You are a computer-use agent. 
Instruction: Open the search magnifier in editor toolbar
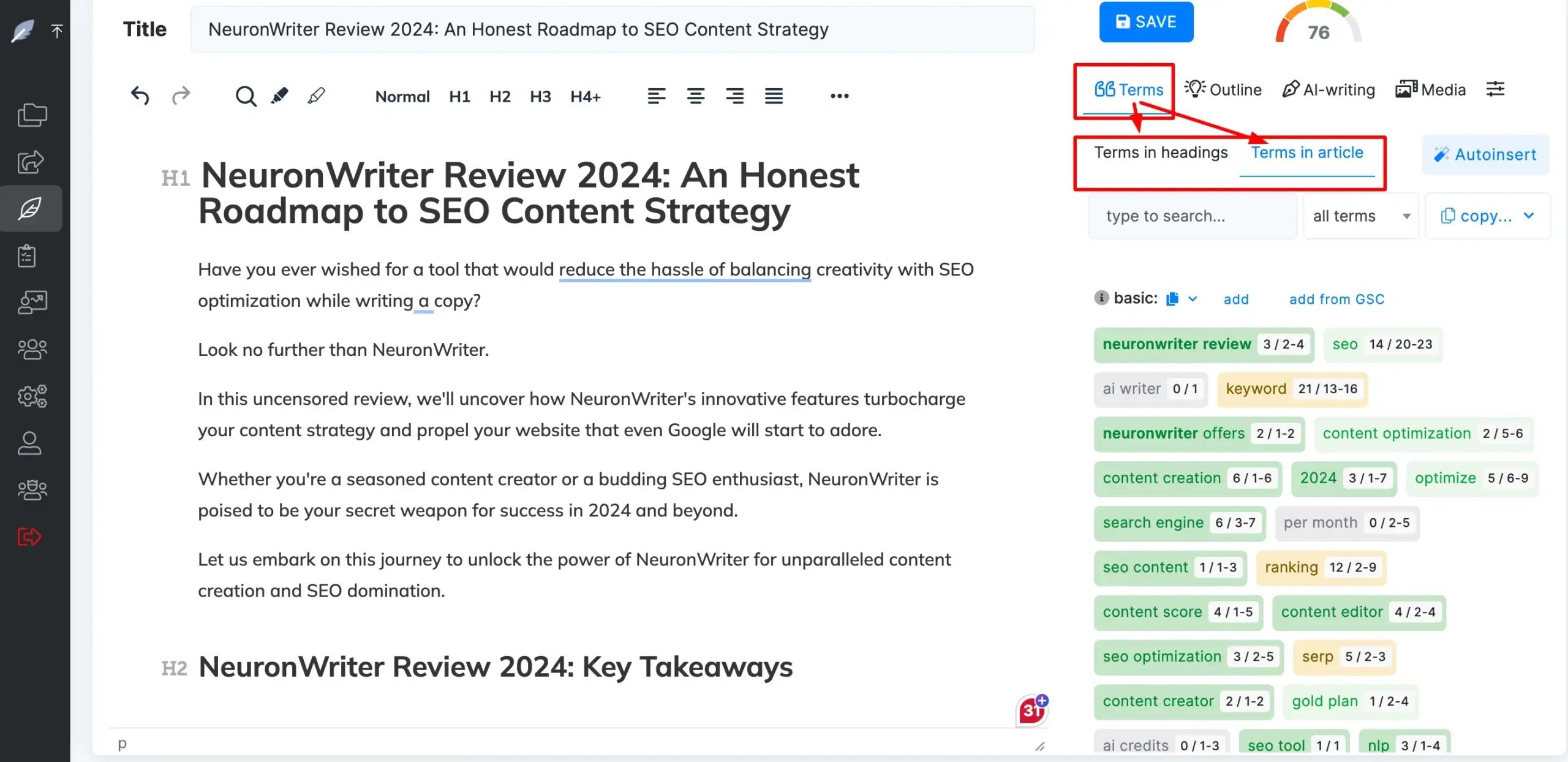[x=246, y=96]
